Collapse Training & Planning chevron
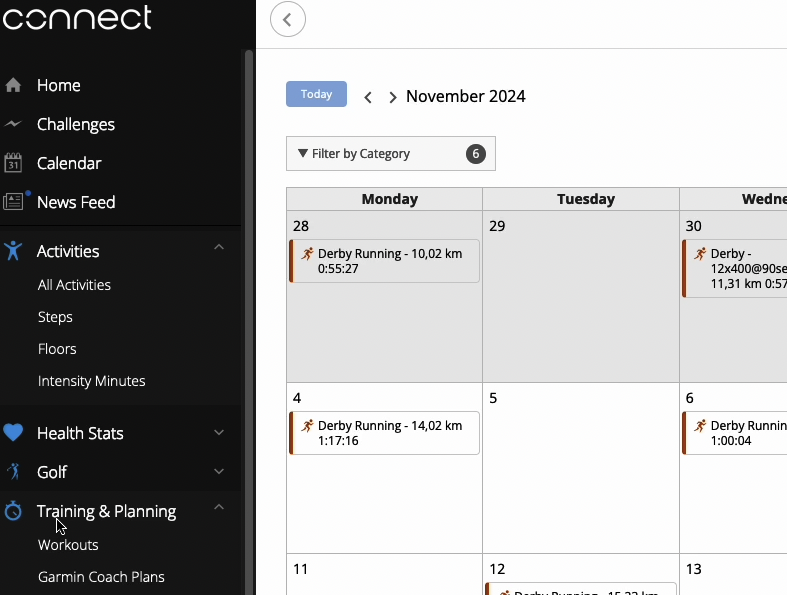The image size is (787, 595). point(219,507)
